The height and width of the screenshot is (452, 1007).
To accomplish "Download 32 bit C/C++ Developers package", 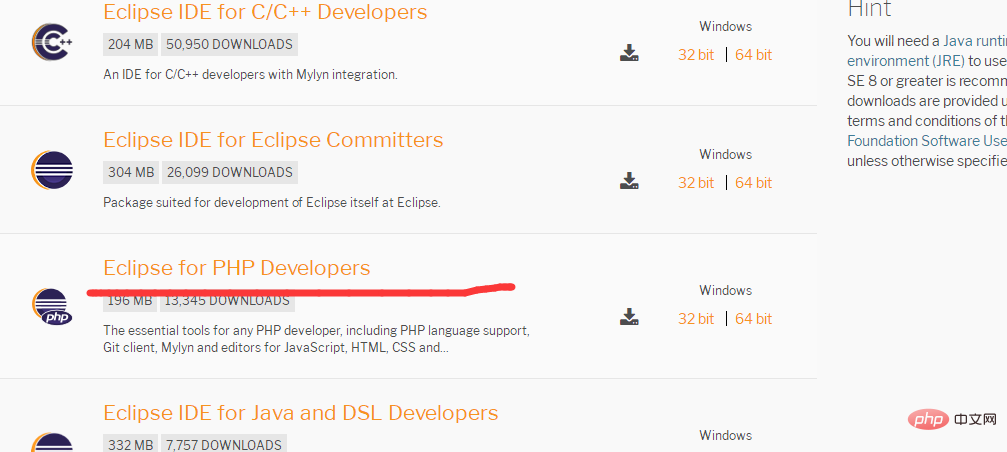I will pos(696,55).
